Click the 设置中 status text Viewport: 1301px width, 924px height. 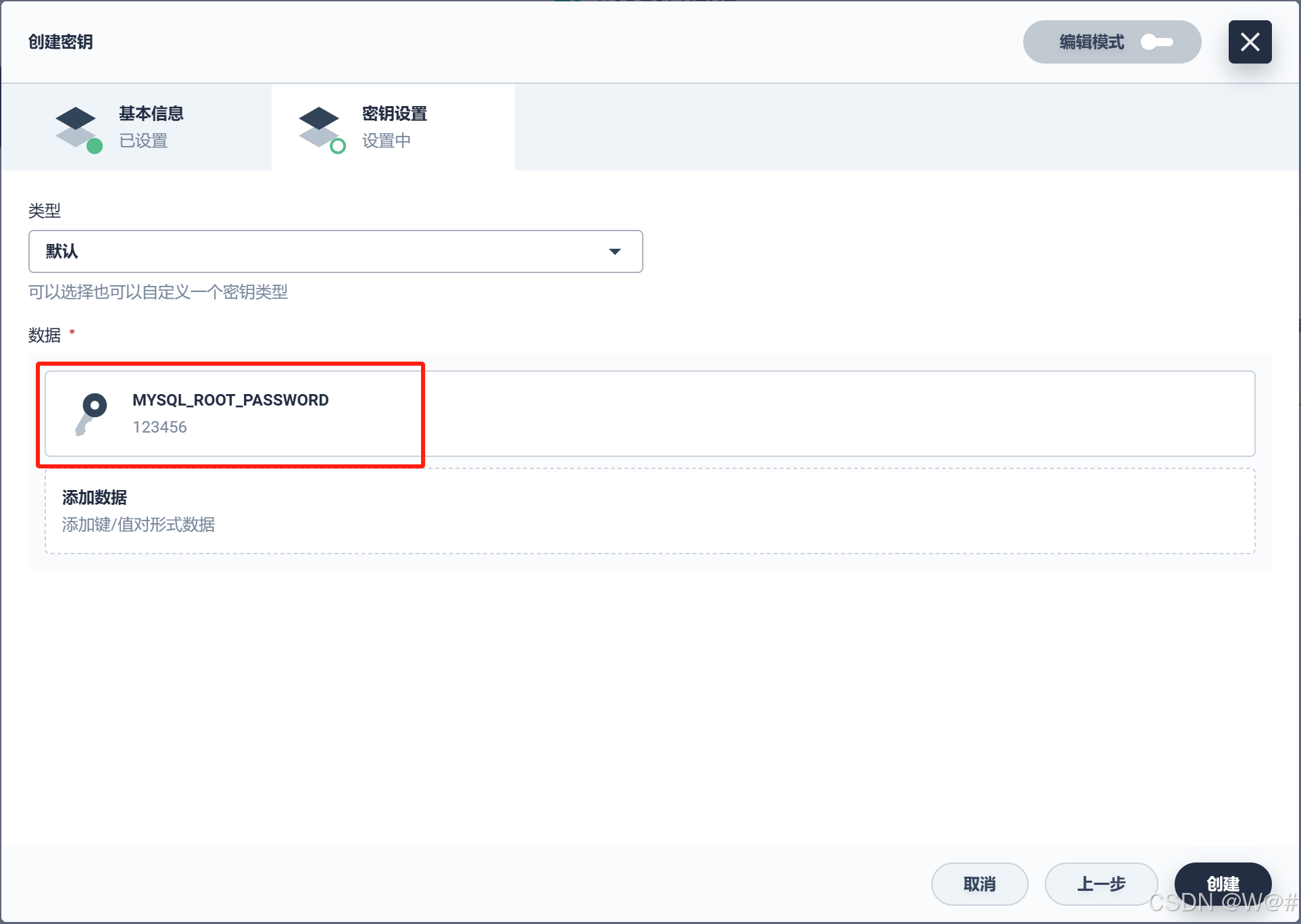click(387, 141)
